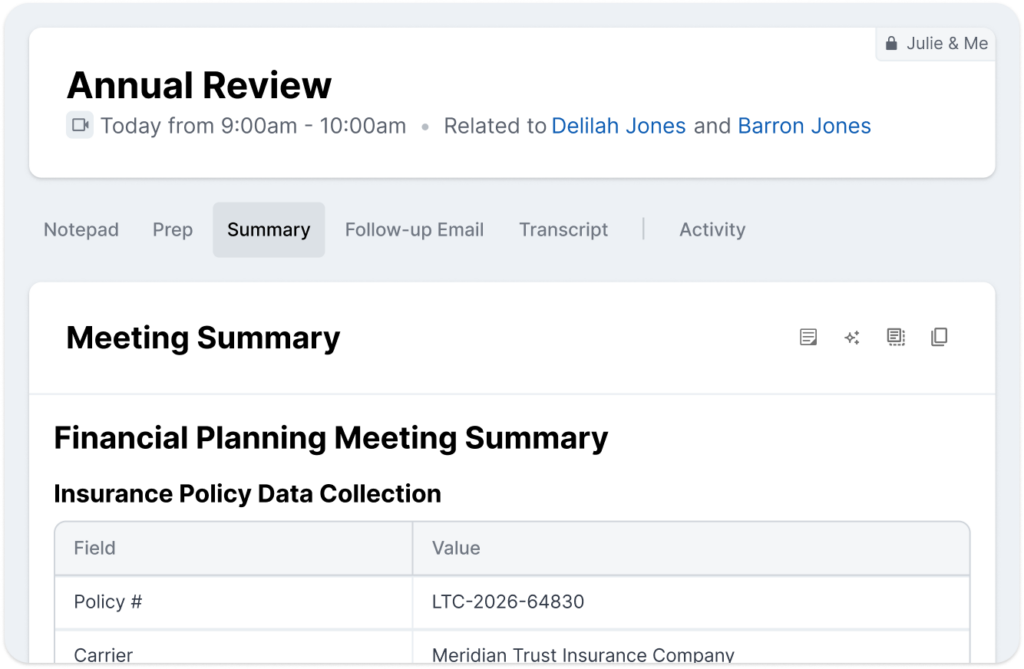This screenshot has width=1024, height=669.
Task: Go to the Follow-up Email tab
Action: tap(414, 230)
